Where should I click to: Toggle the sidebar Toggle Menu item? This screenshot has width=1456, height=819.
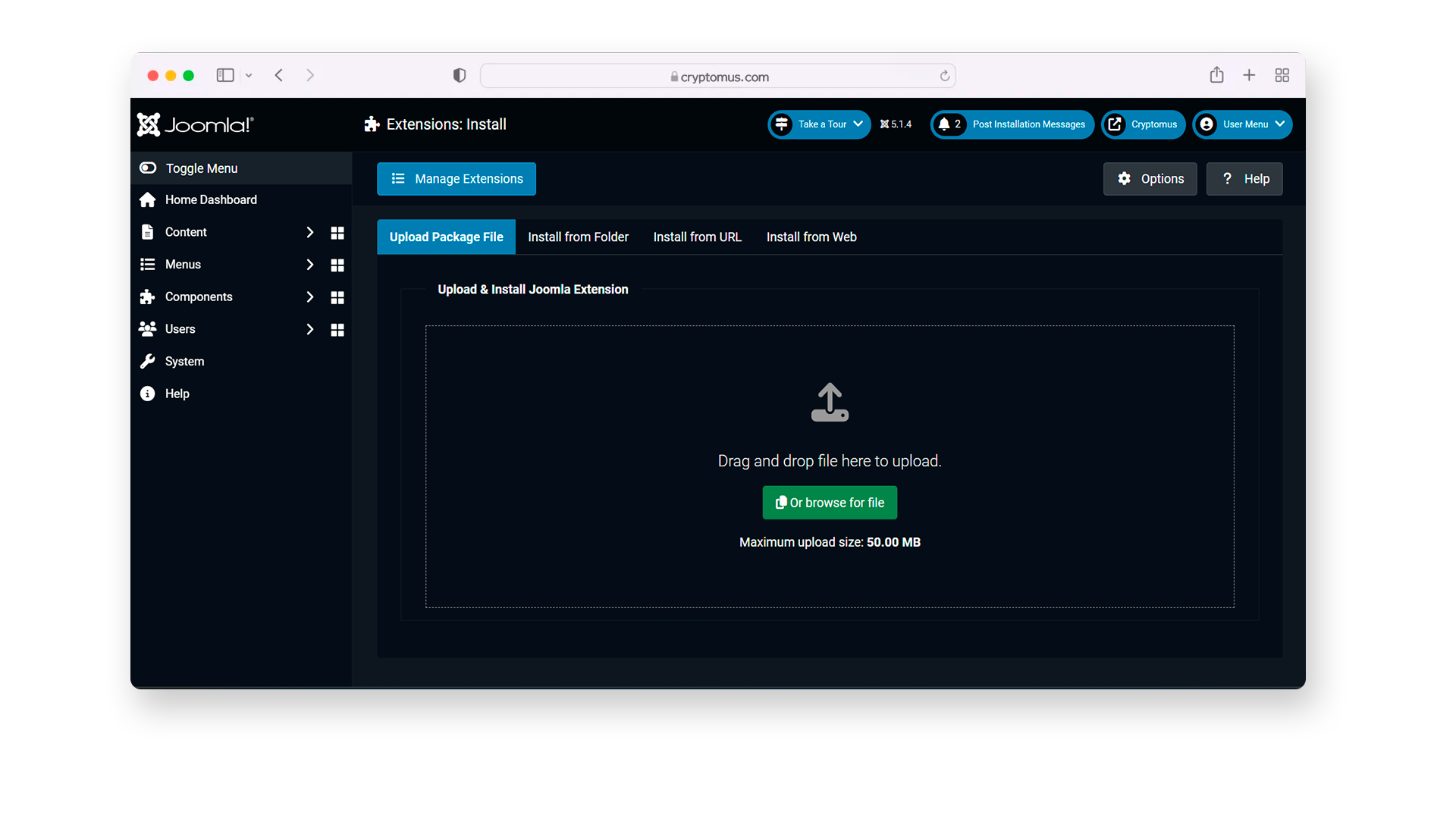click(201, 167)
